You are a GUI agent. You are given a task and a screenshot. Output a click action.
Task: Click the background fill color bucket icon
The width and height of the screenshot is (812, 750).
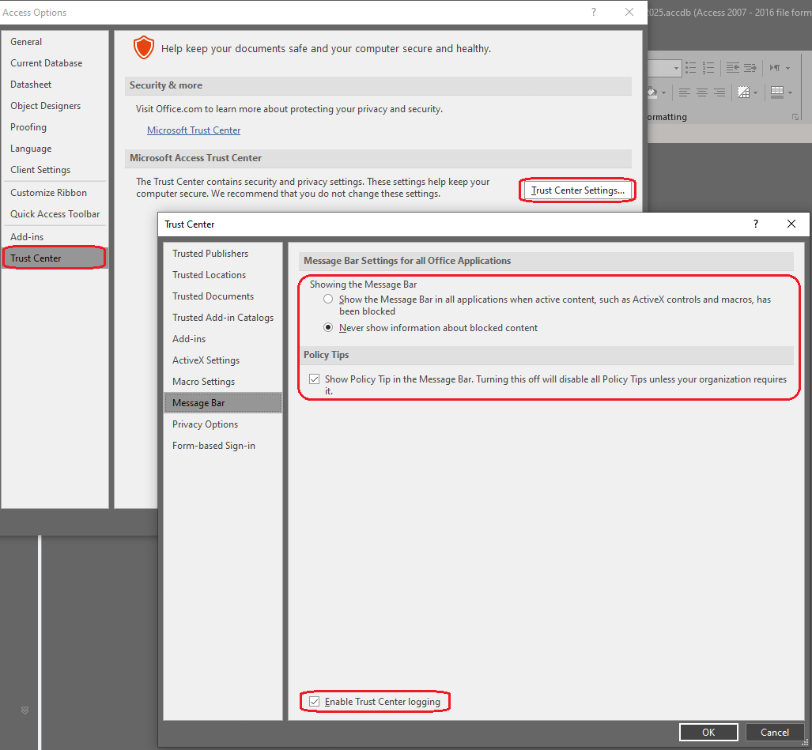pos(652,93)
